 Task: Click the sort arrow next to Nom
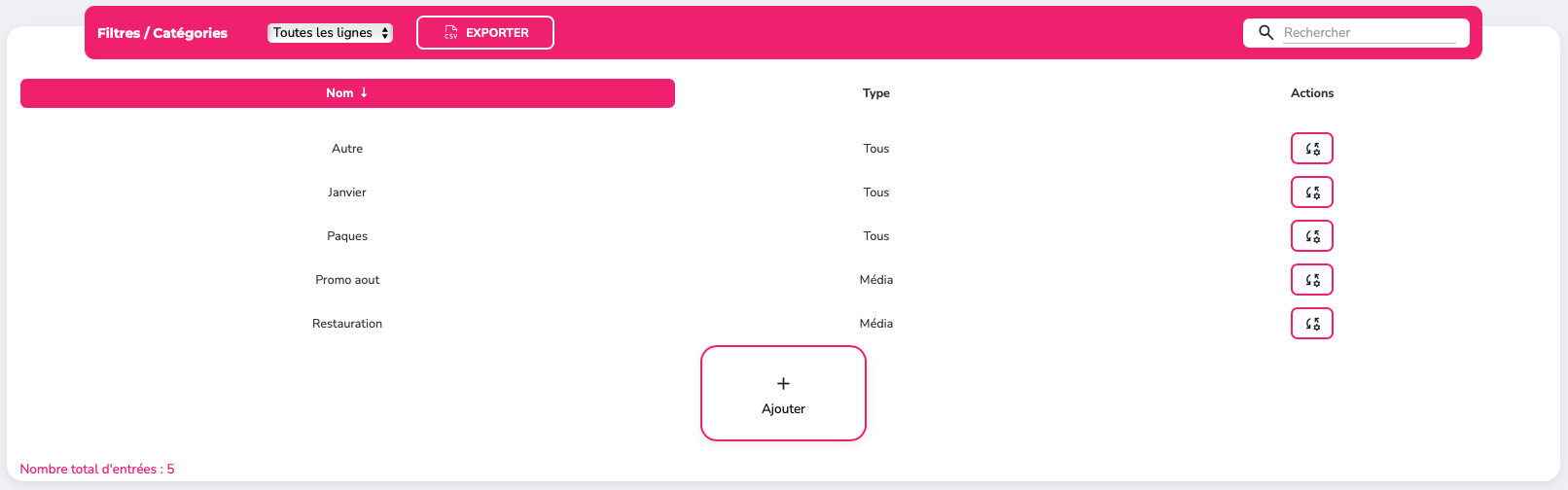pos(364,92)
